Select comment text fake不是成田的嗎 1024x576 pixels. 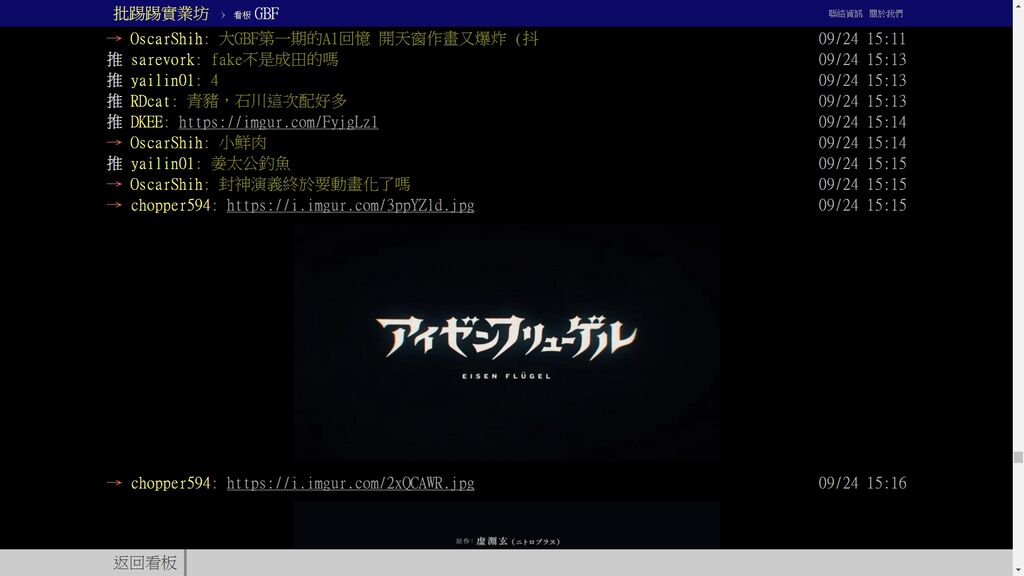point(274,60)
